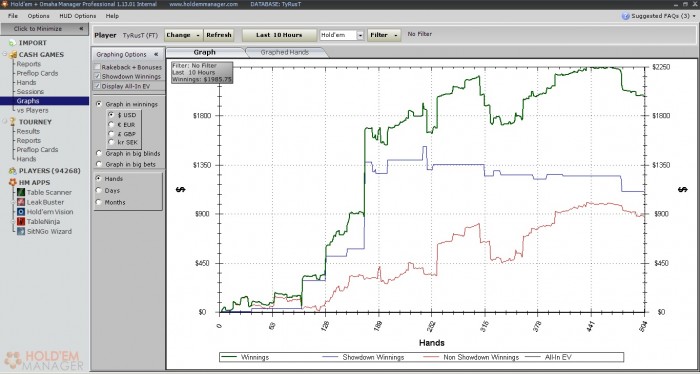This screenshot has width=700, height=374.
Task: Toggle Display All-In EV checkbox
Action: [x=97, y=86]
